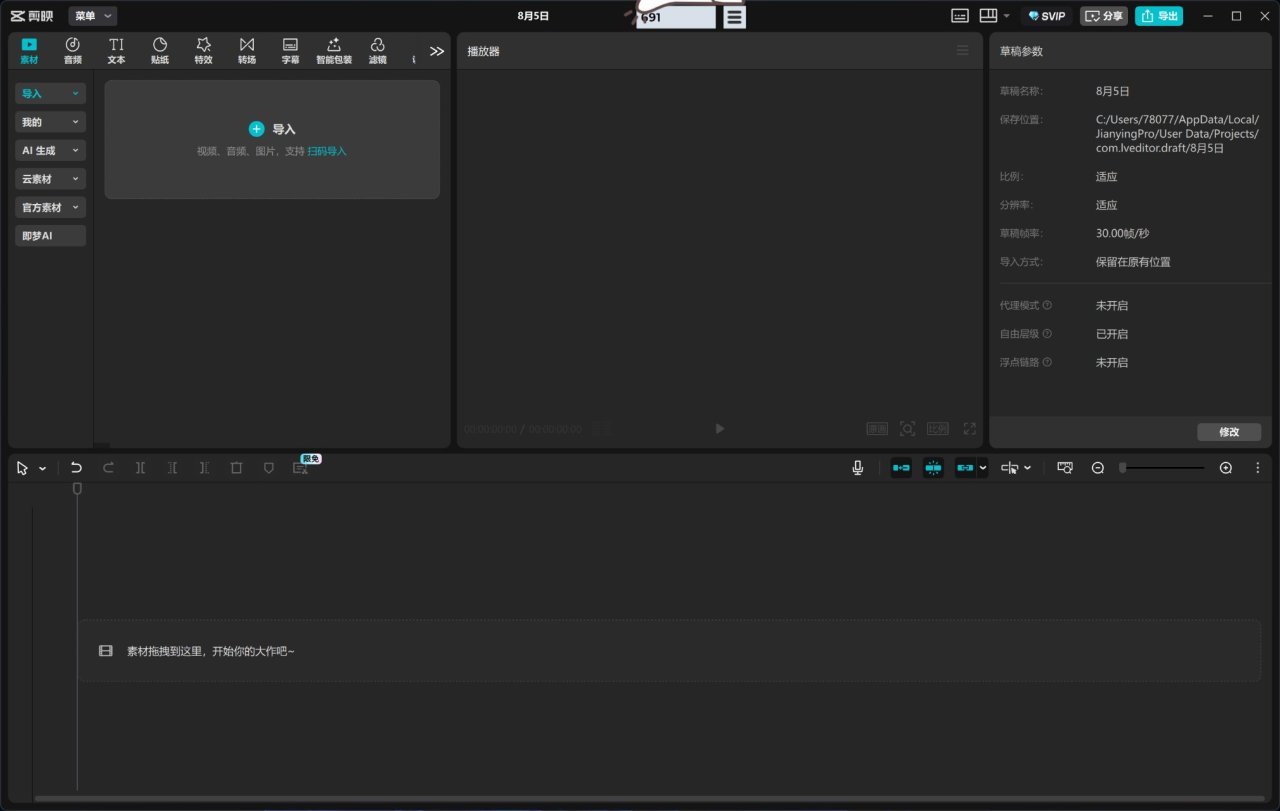The image size is (1280, 811).
Task: Zoom out the timeline with minus
Action: click(1098, 468)
